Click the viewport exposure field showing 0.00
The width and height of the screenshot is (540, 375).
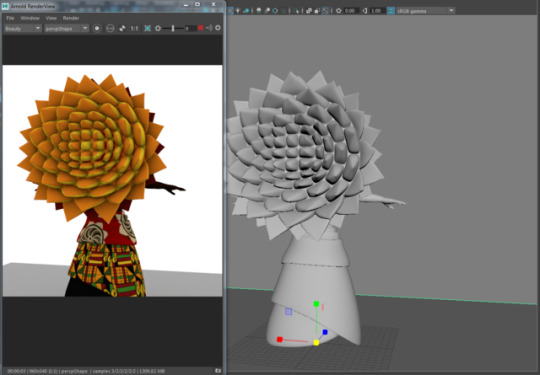click(351, 11)
